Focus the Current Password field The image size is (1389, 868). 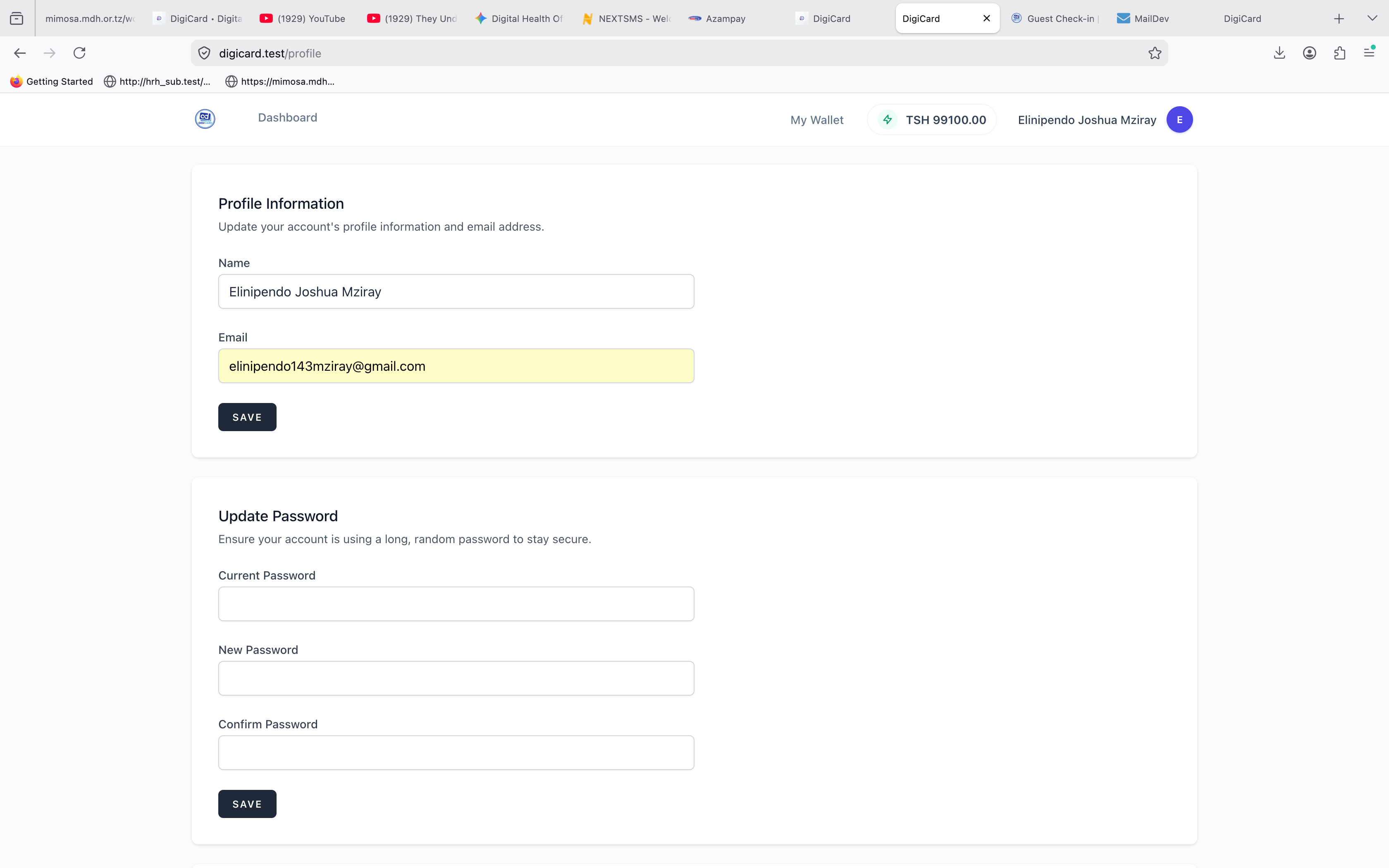456,604
